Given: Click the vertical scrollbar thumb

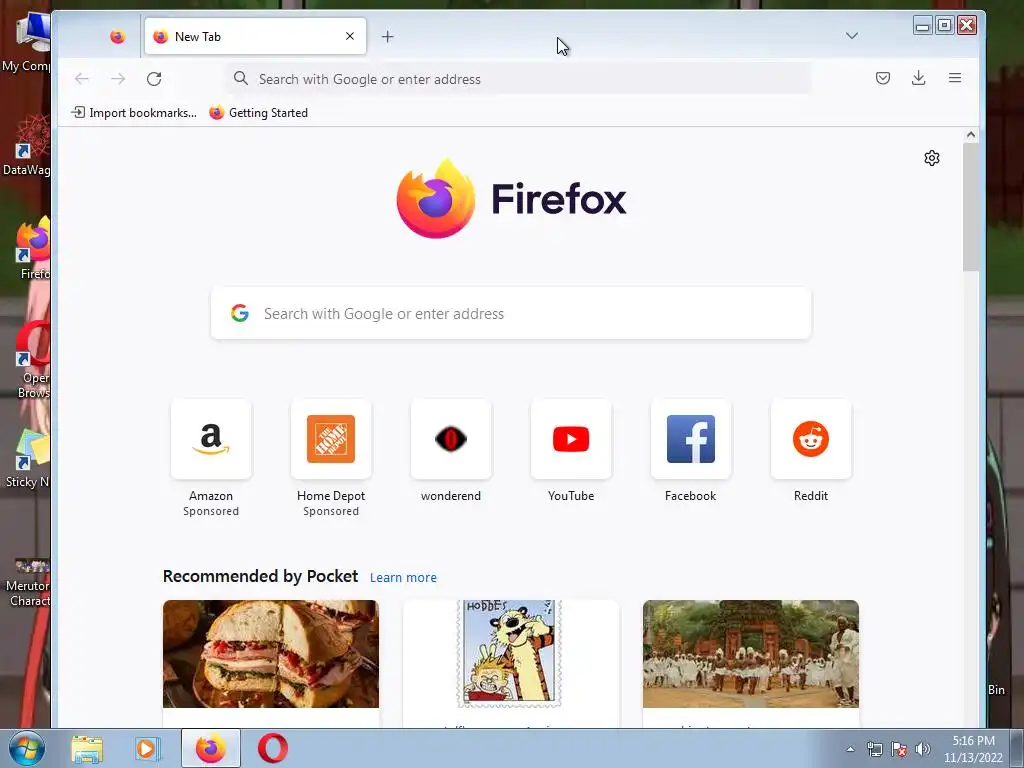Looking at the screenshot, I should coord(971,206).
